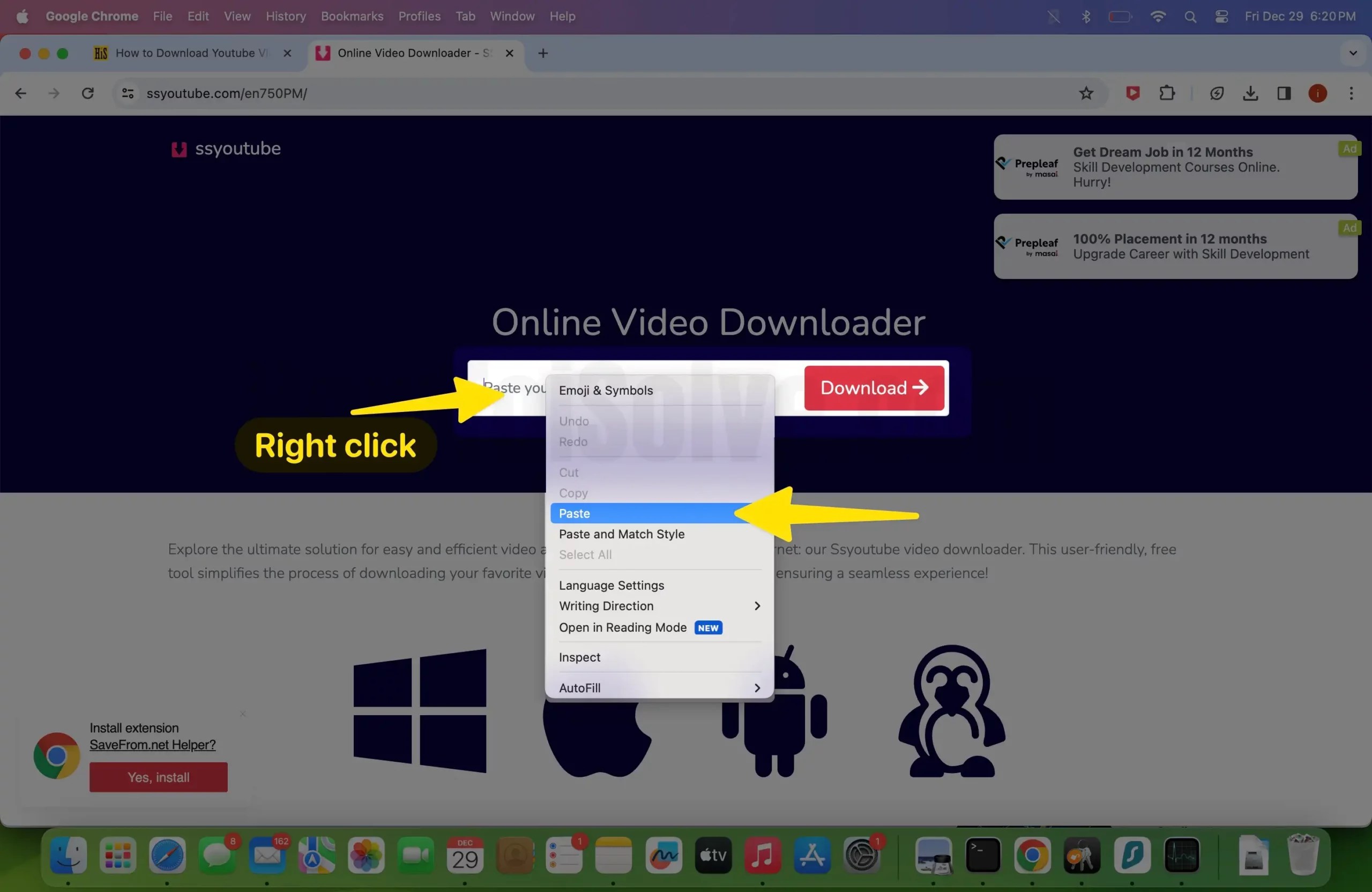Open the tab search chevron
The height and width of the screenshot is (892, 1372).
tap(1354, 53)
